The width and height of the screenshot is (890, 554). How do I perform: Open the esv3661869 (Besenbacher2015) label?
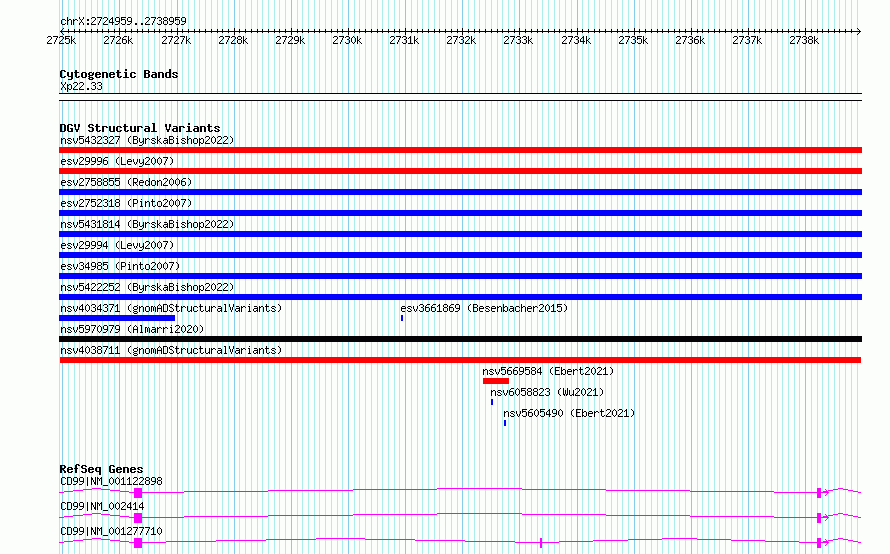(484, 308)
